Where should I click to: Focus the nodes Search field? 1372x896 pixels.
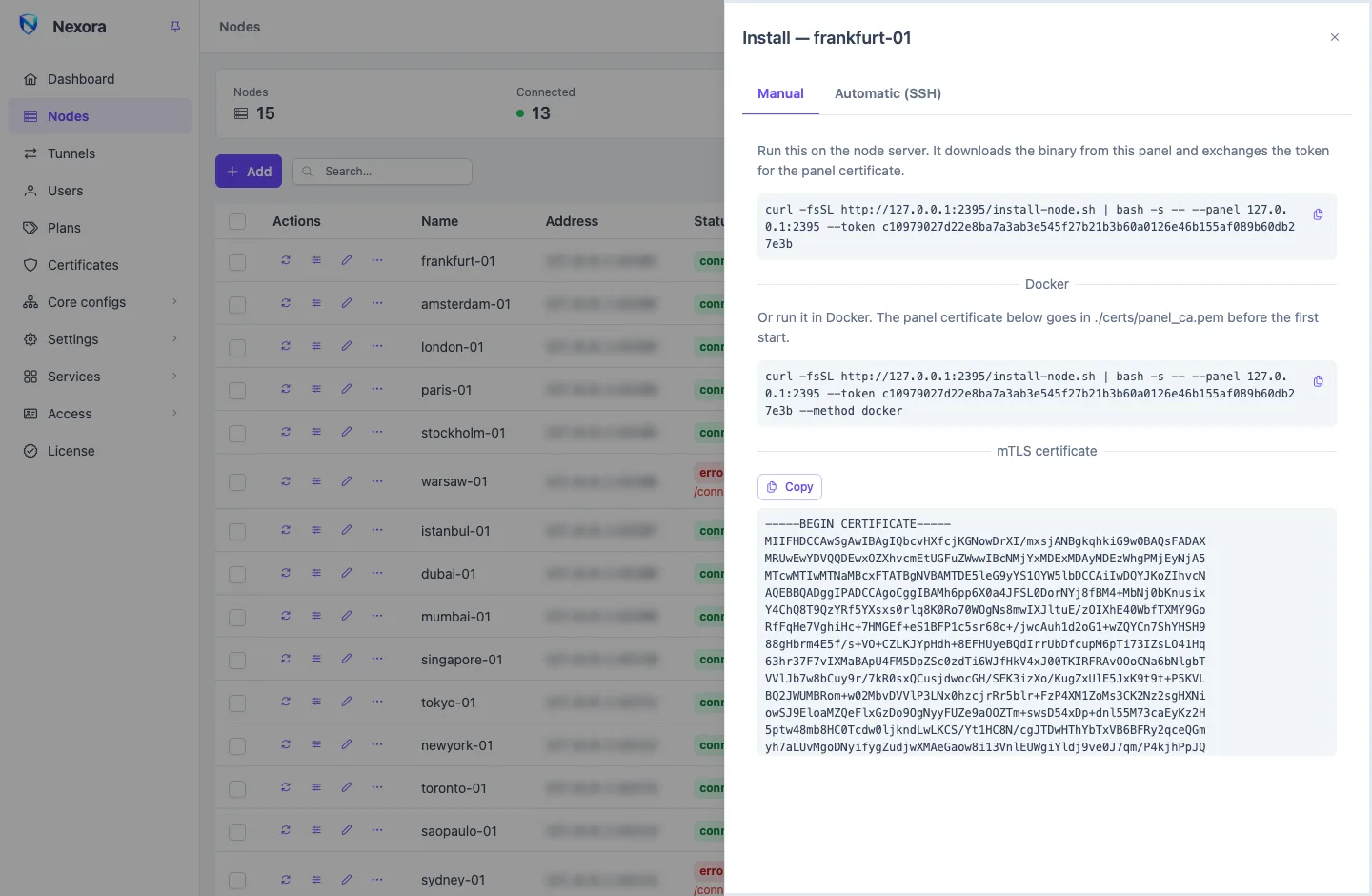point(382,172)
